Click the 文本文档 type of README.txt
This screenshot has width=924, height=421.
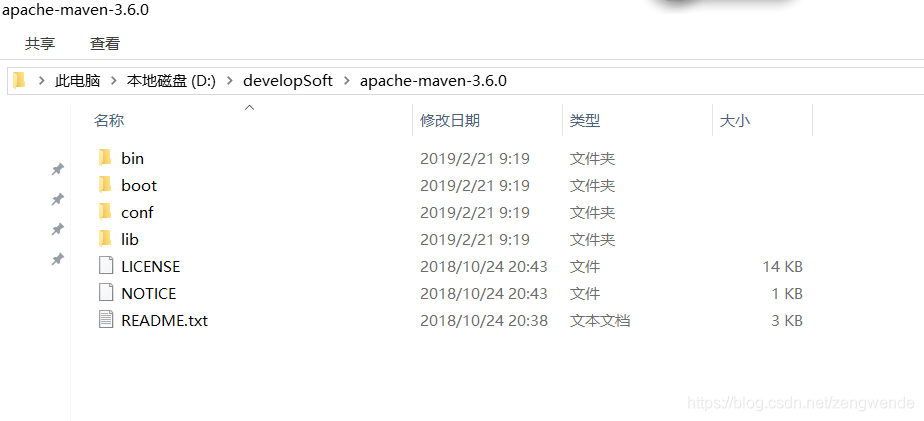(x=600, y=321)
